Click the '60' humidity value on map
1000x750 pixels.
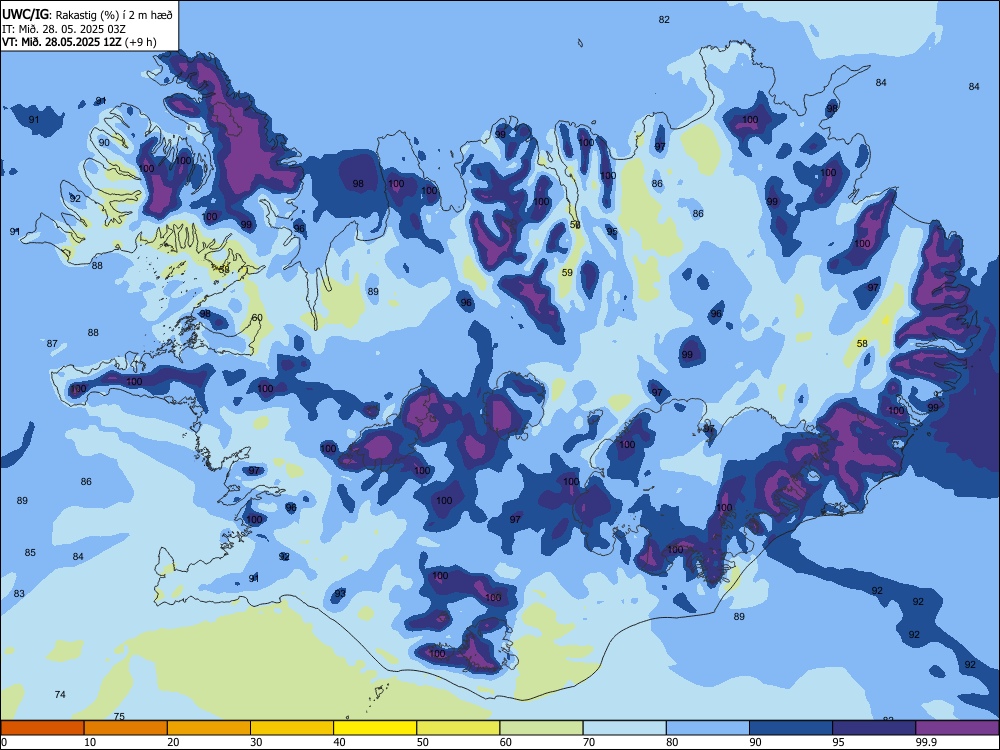point(257,318)
